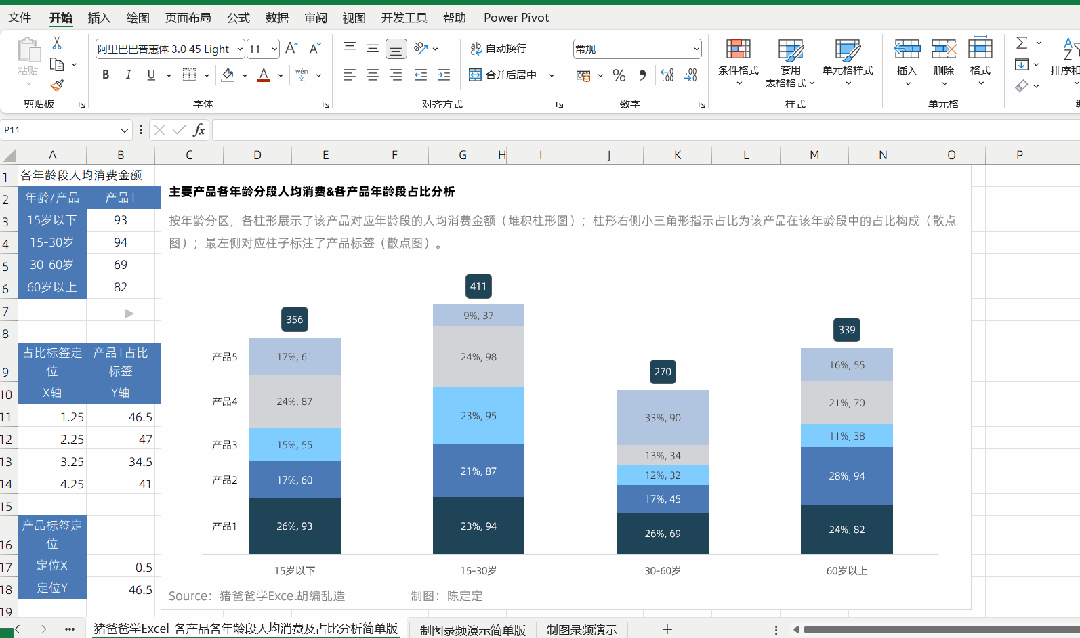This screenshot has width=1080, height=638.
Task: Open the font size dropdown
Action: (275, 49)
